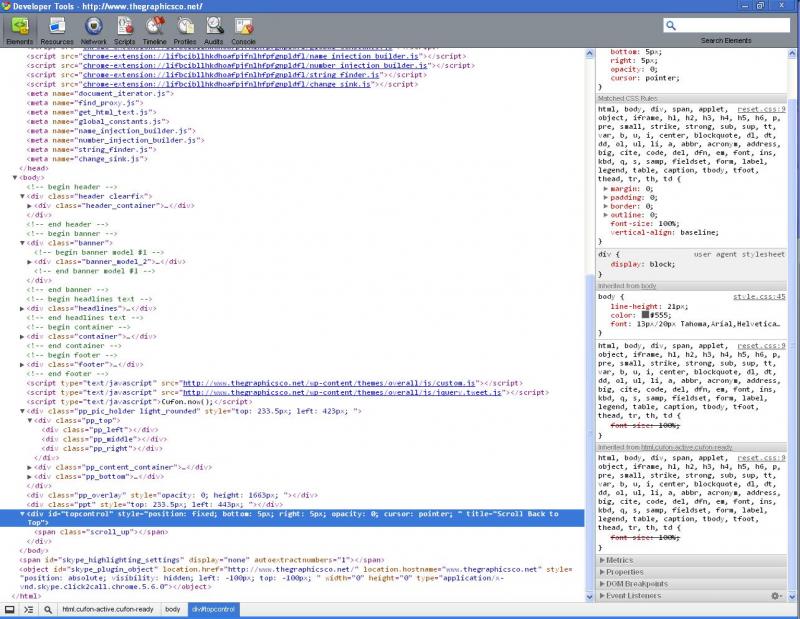The image size is (800, 619).
Task: Show the console drawer from status bar
Action: click(x=28, y=609)
